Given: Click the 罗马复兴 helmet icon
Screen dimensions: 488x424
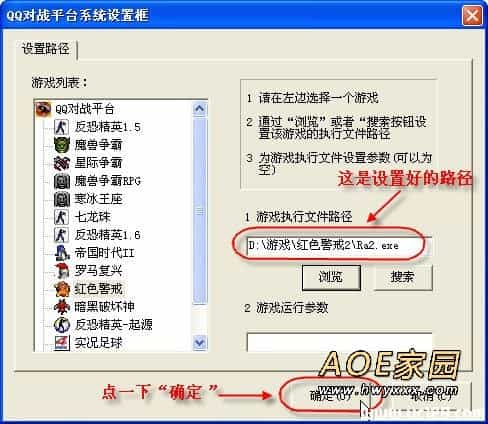Looking at the screenshot, I should point(62,271).
